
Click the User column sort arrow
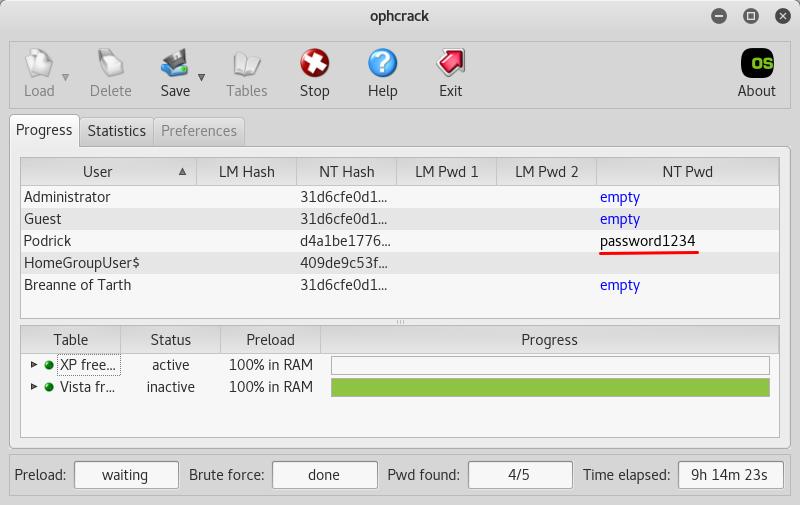(x=182, y=172)
